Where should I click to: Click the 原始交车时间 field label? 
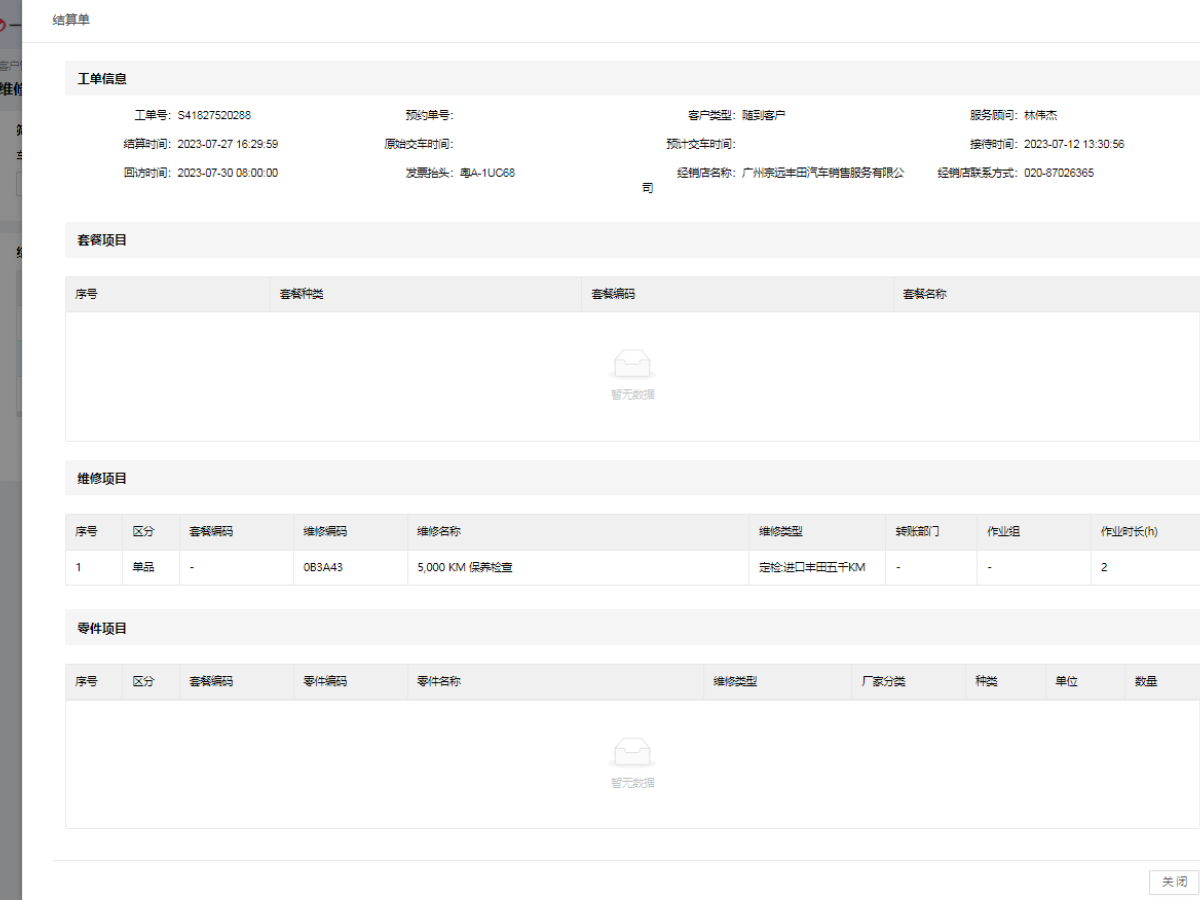click(419, 144)
